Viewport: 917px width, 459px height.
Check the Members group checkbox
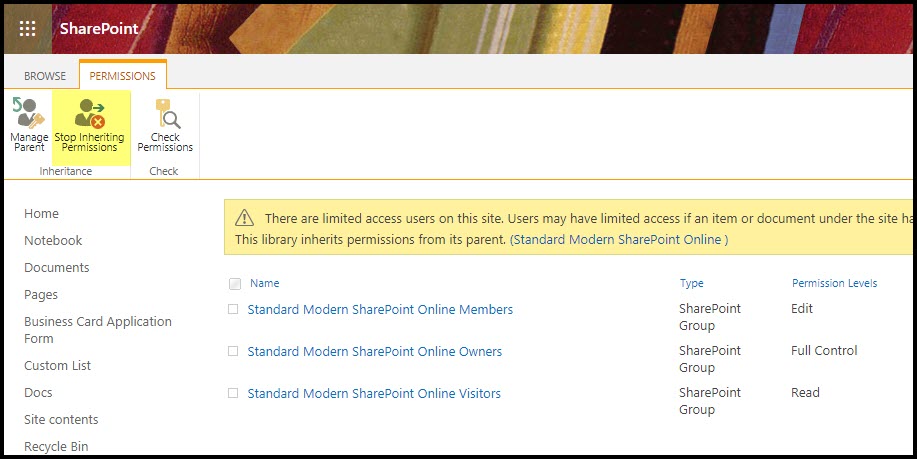[233, 310]
